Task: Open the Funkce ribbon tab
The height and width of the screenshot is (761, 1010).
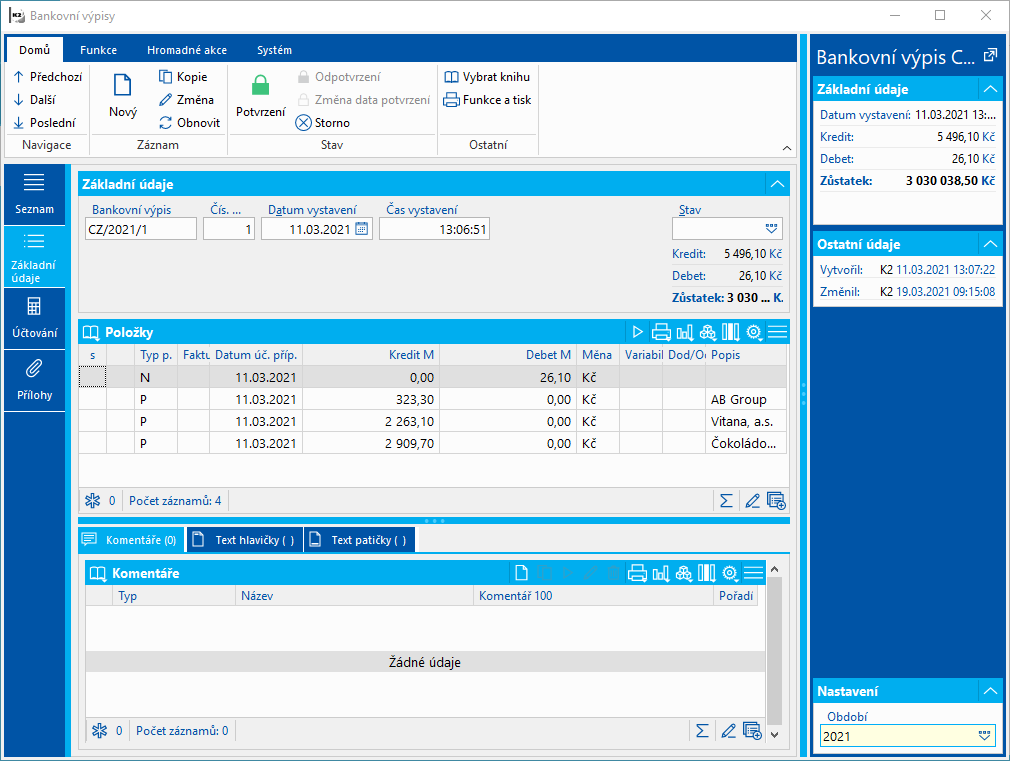Action: 99,50
